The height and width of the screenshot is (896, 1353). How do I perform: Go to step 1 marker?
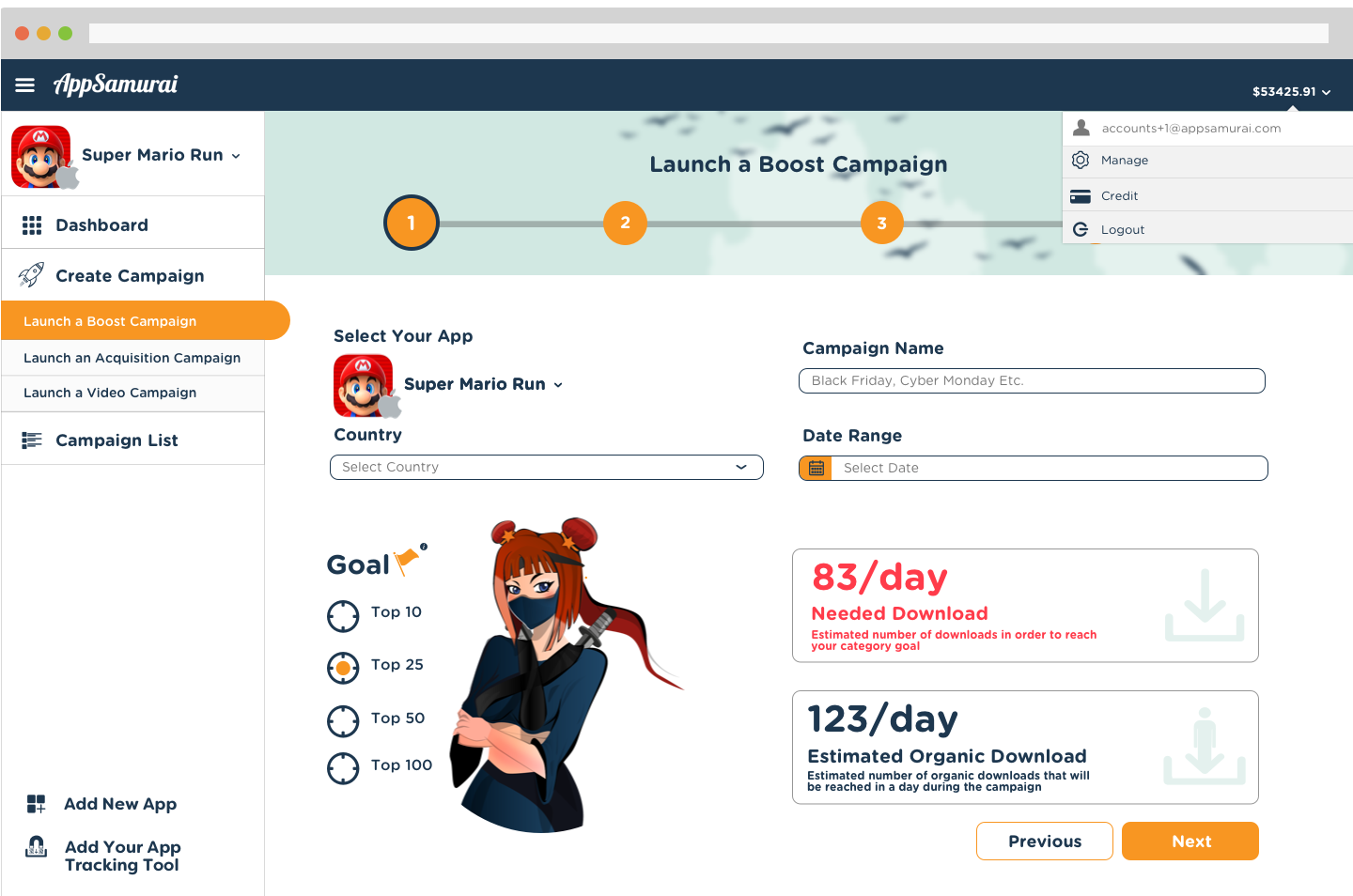[412, 223]
